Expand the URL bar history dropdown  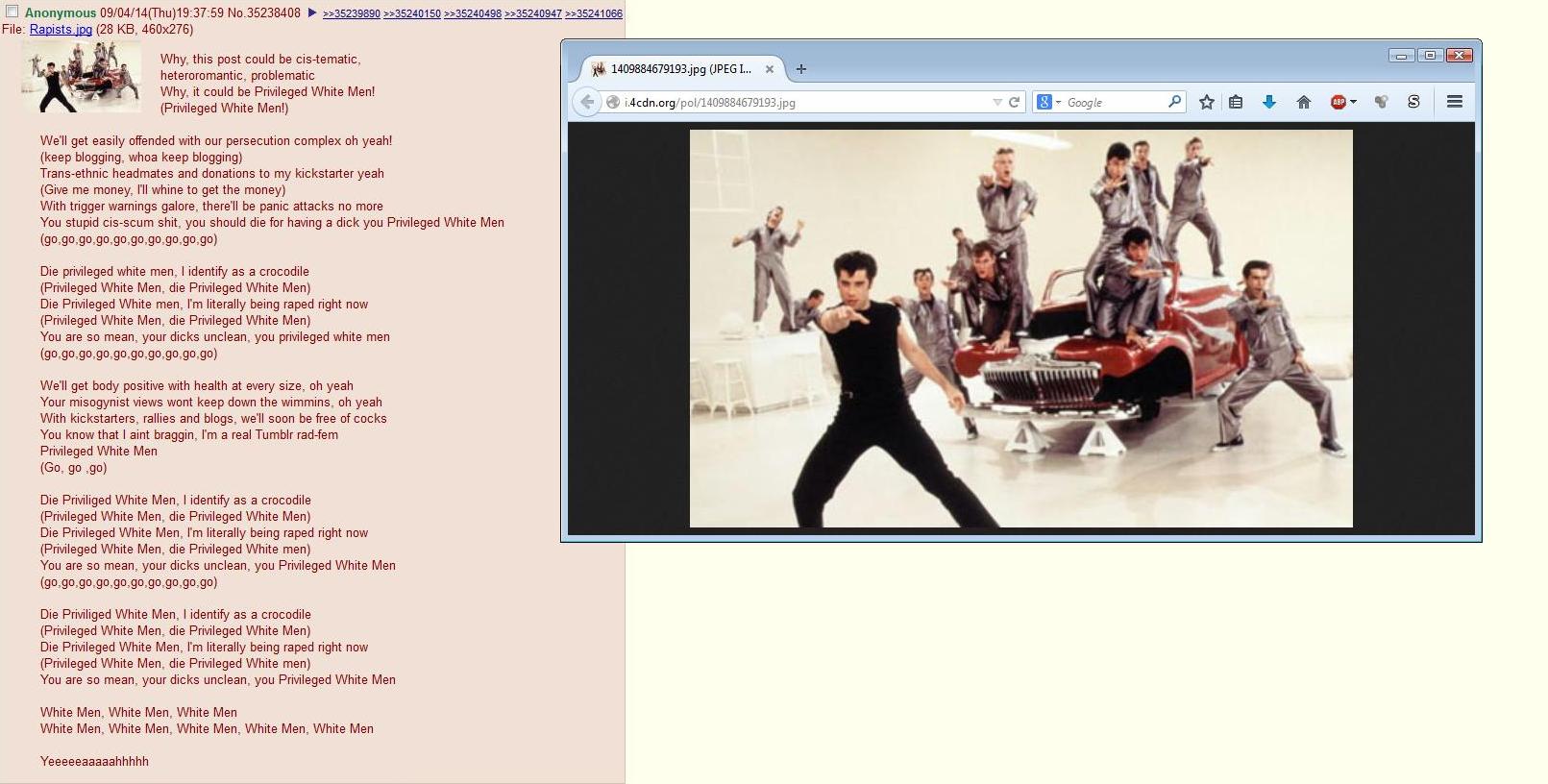[x=997, y=102]
